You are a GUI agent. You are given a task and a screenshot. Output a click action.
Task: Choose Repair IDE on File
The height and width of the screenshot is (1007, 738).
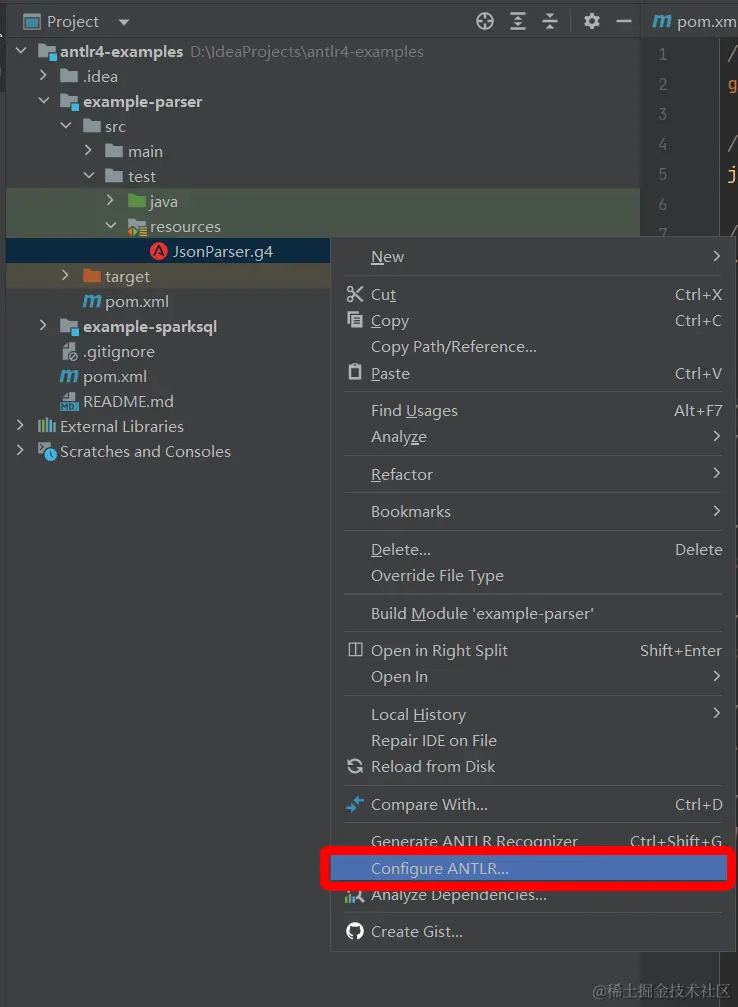[x=533, y=740]
